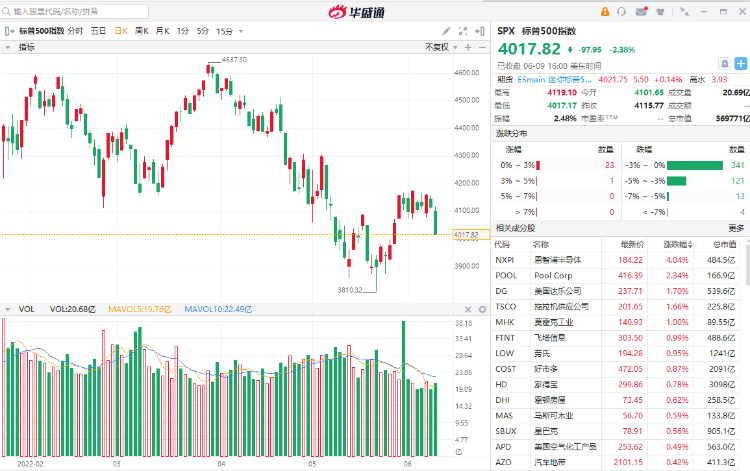Select the LOW 劳氏 row

pos(617,353)
